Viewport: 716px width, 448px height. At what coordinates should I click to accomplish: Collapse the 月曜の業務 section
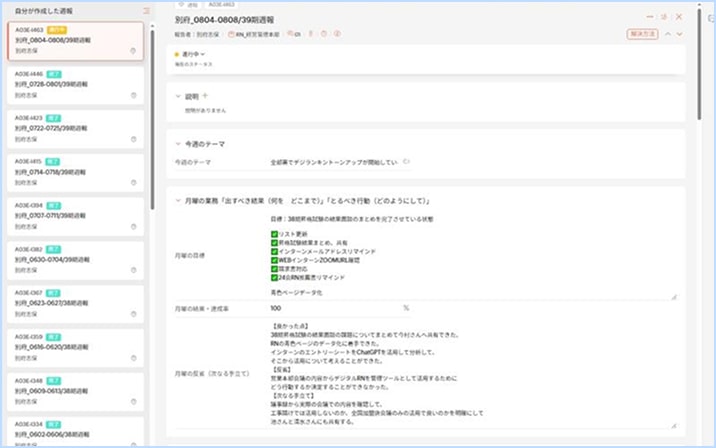pyautogui.click(x=178, y=201)
